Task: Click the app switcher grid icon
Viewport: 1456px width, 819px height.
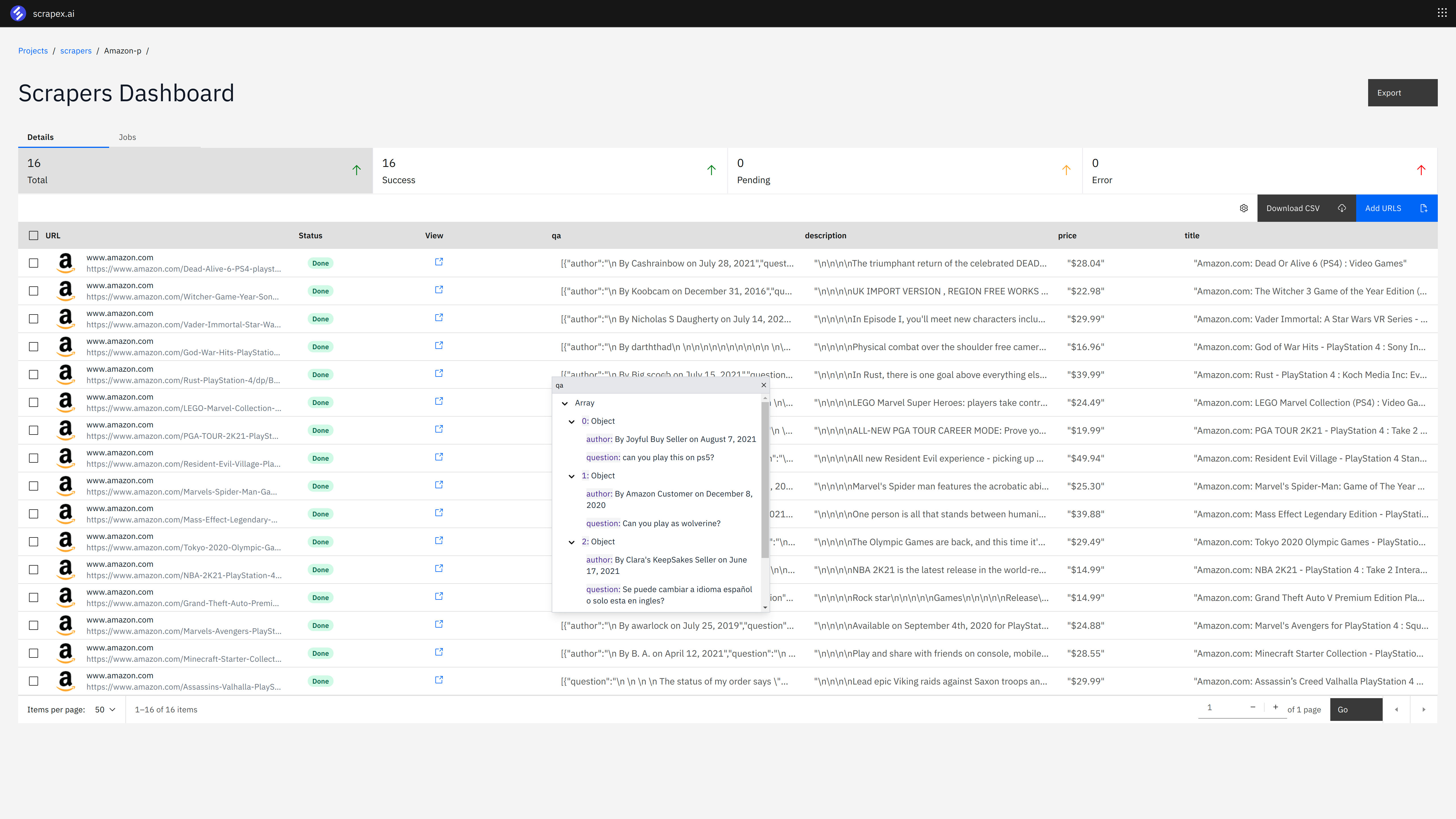Action: pyautogui.click(x=1442, y=13)
